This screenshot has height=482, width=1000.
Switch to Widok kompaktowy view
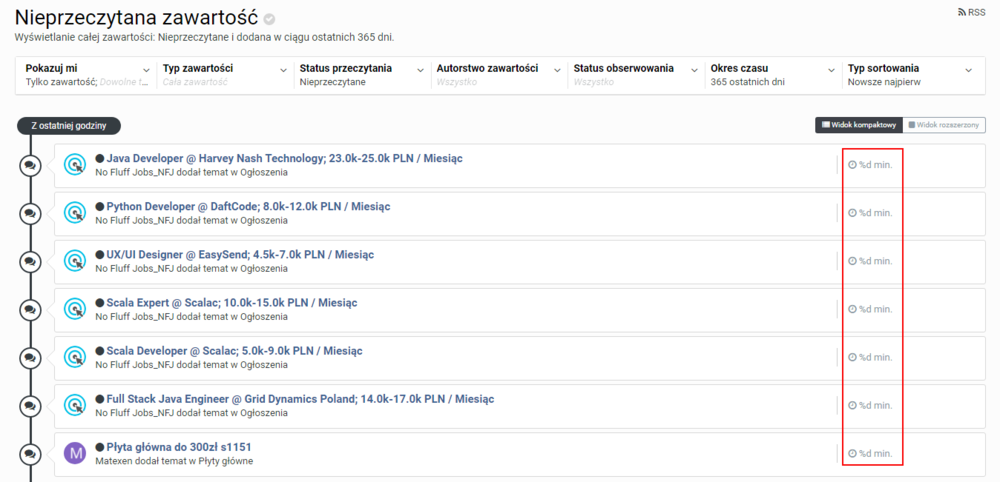coord(859,125)
